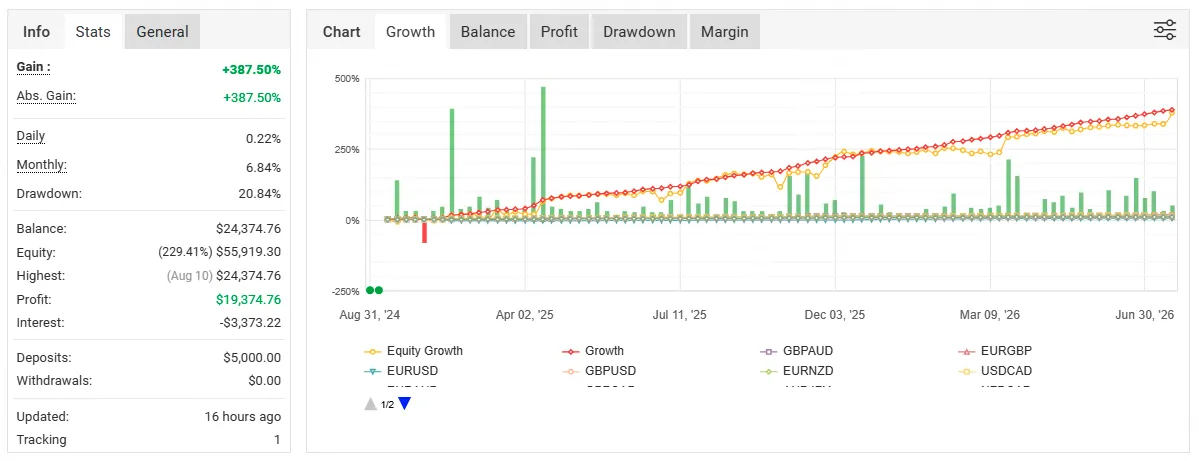Show the Drawdown chart tab
Image resolution: width=1199 pixels, height=461 pixels.
click(639, 31)
